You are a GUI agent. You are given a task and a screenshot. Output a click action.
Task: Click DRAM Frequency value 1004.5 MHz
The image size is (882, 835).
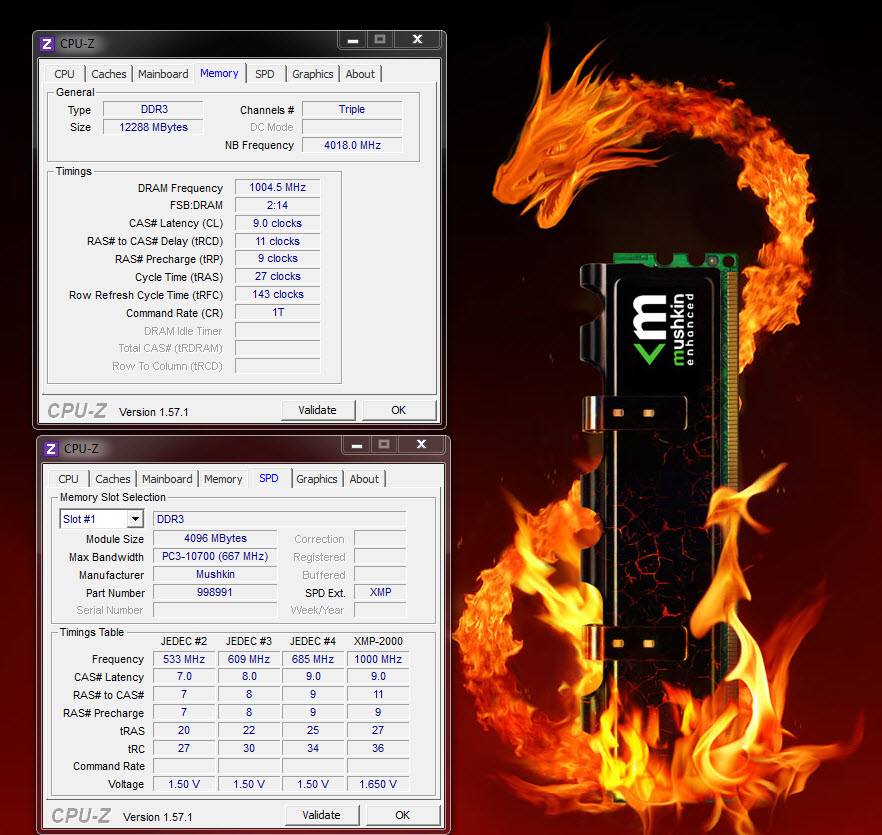click(277, 187)
